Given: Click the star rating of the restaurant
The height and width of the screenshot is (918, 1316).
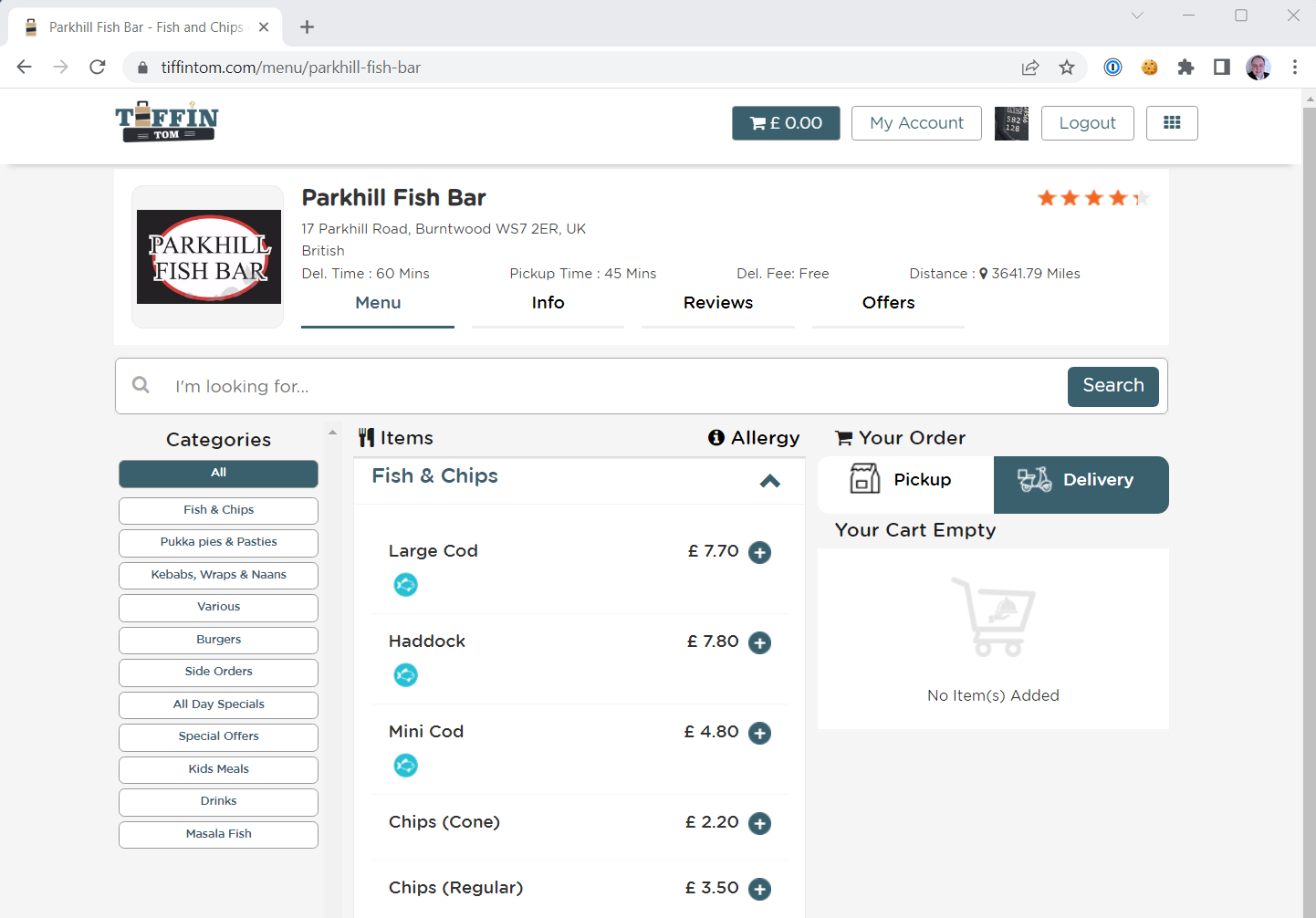Looking at the screenshot, I should click(x=1092, y=198).
